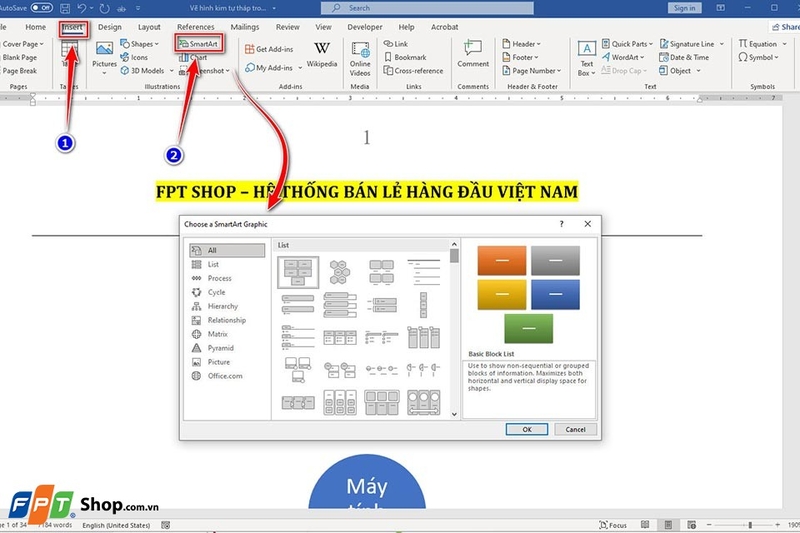
Task: Click the Share button
Action: click(x=785, y=27)
